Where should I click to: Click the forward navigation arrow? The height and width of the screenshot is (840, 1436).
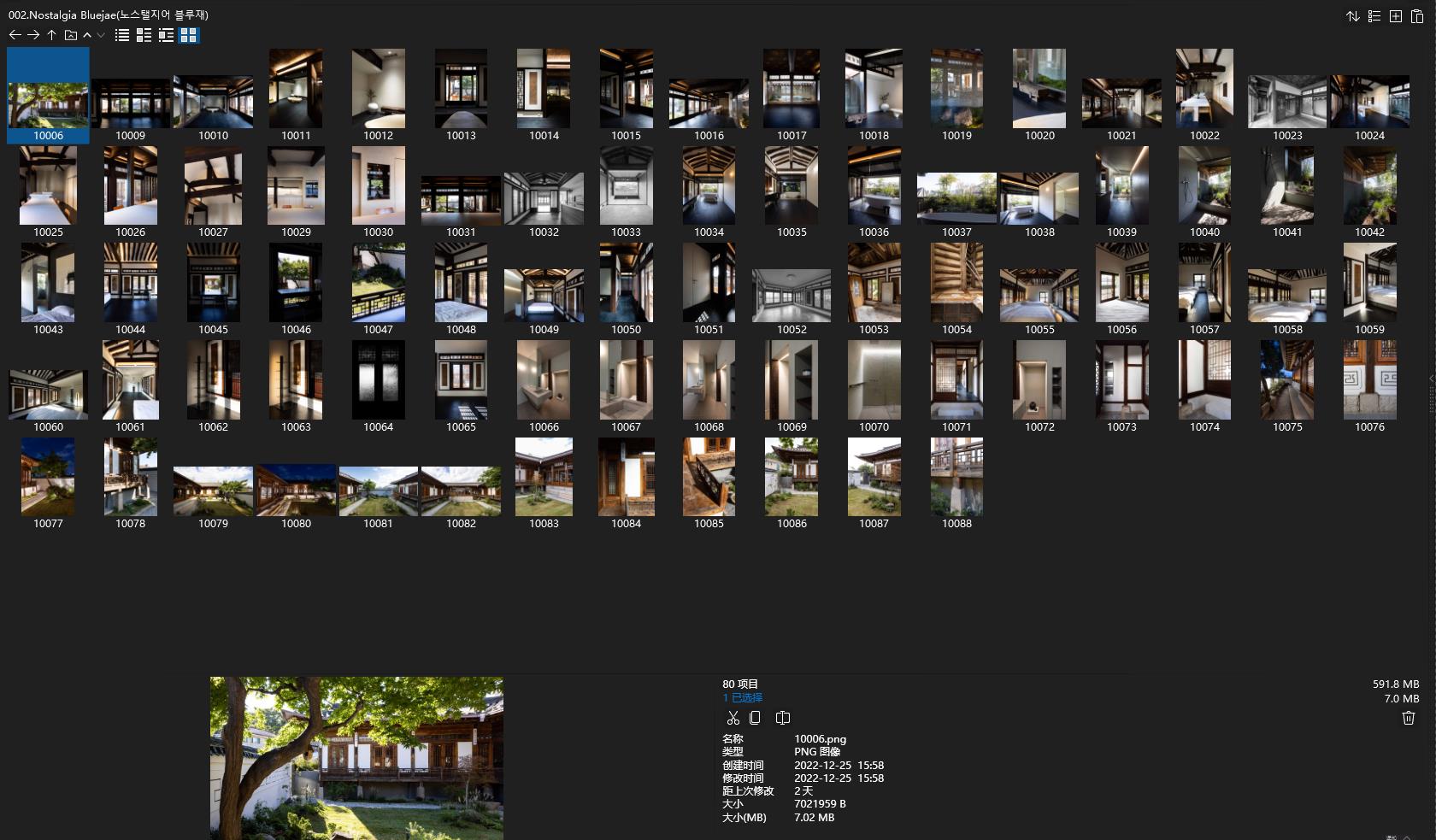tap(33, 35)
